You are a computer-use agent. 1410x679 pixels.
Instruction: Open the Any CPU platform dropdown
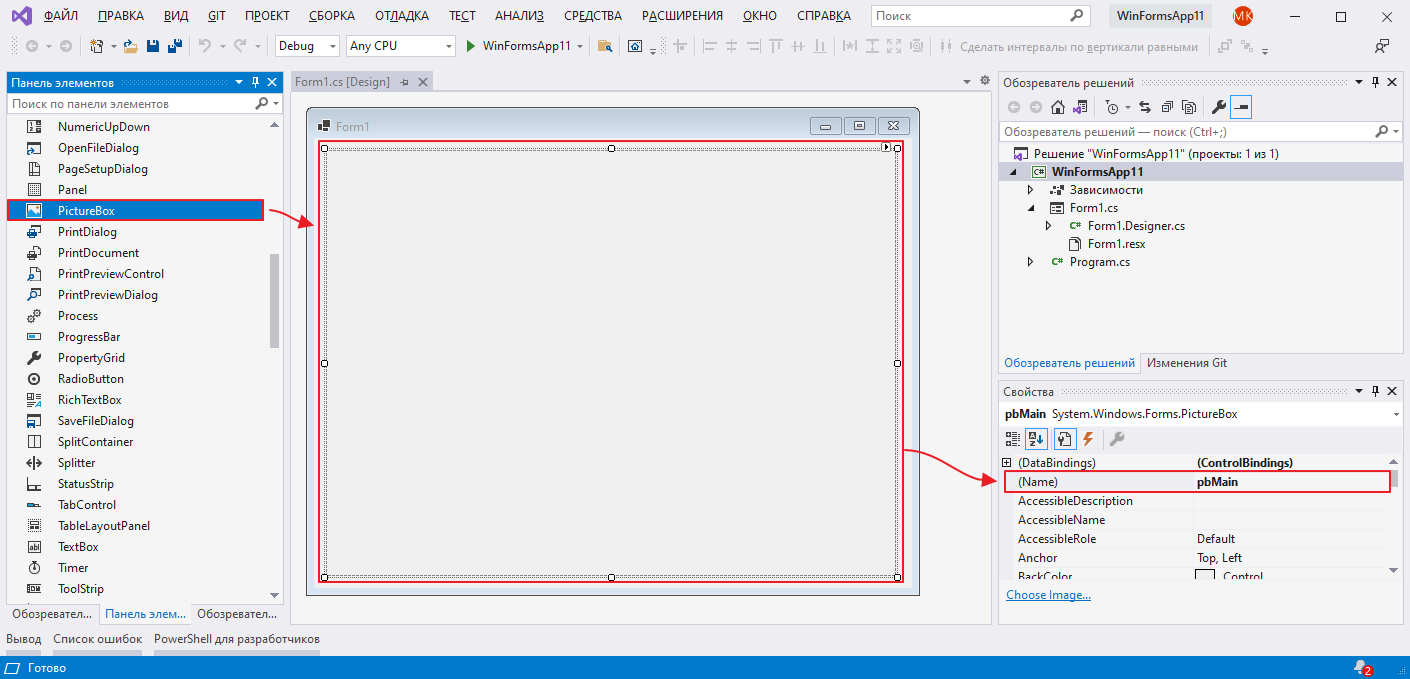(x=400, y=46)
